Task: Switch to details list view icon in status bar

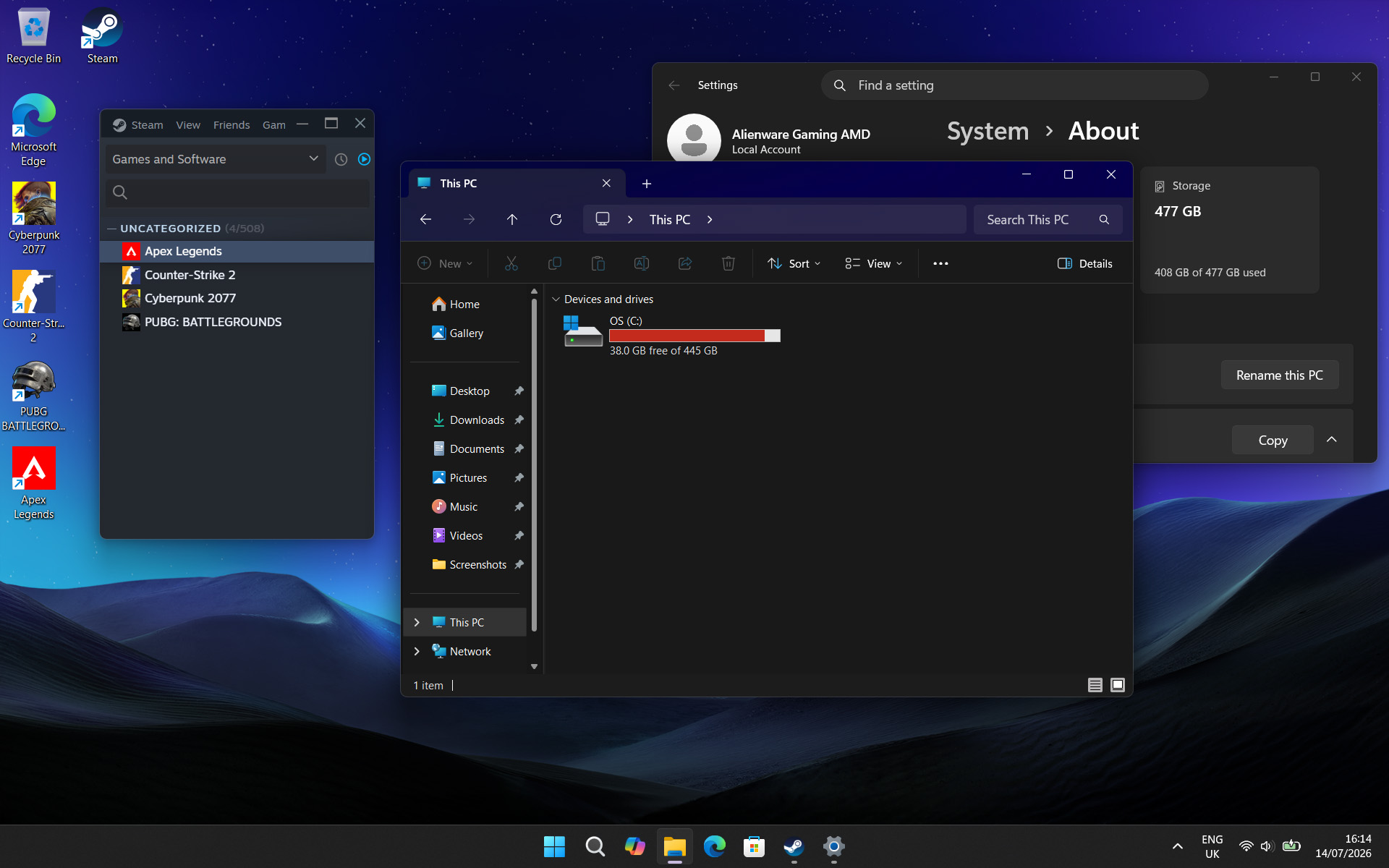Action: [1095, 685]
